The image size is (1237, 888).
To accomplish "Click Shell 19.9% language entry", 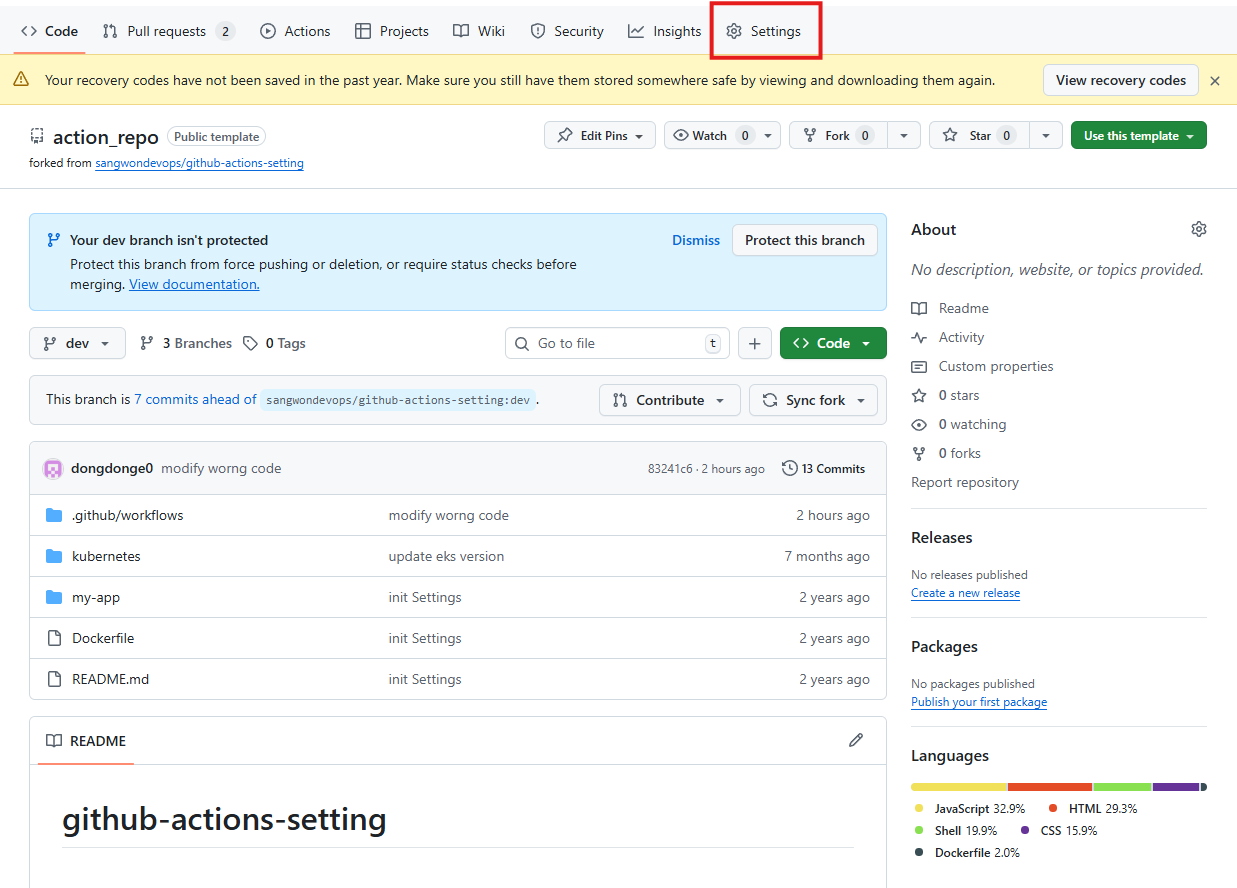I will [x=956, y=830].
